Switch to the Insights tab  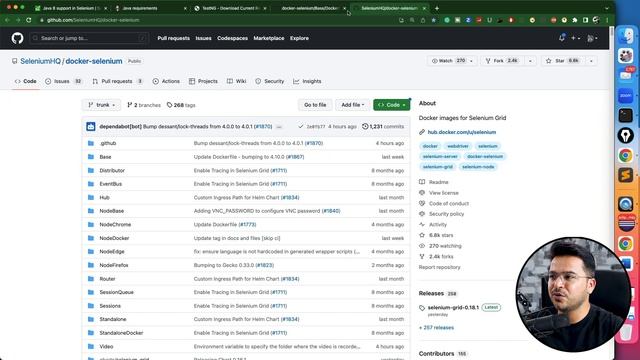307,81
